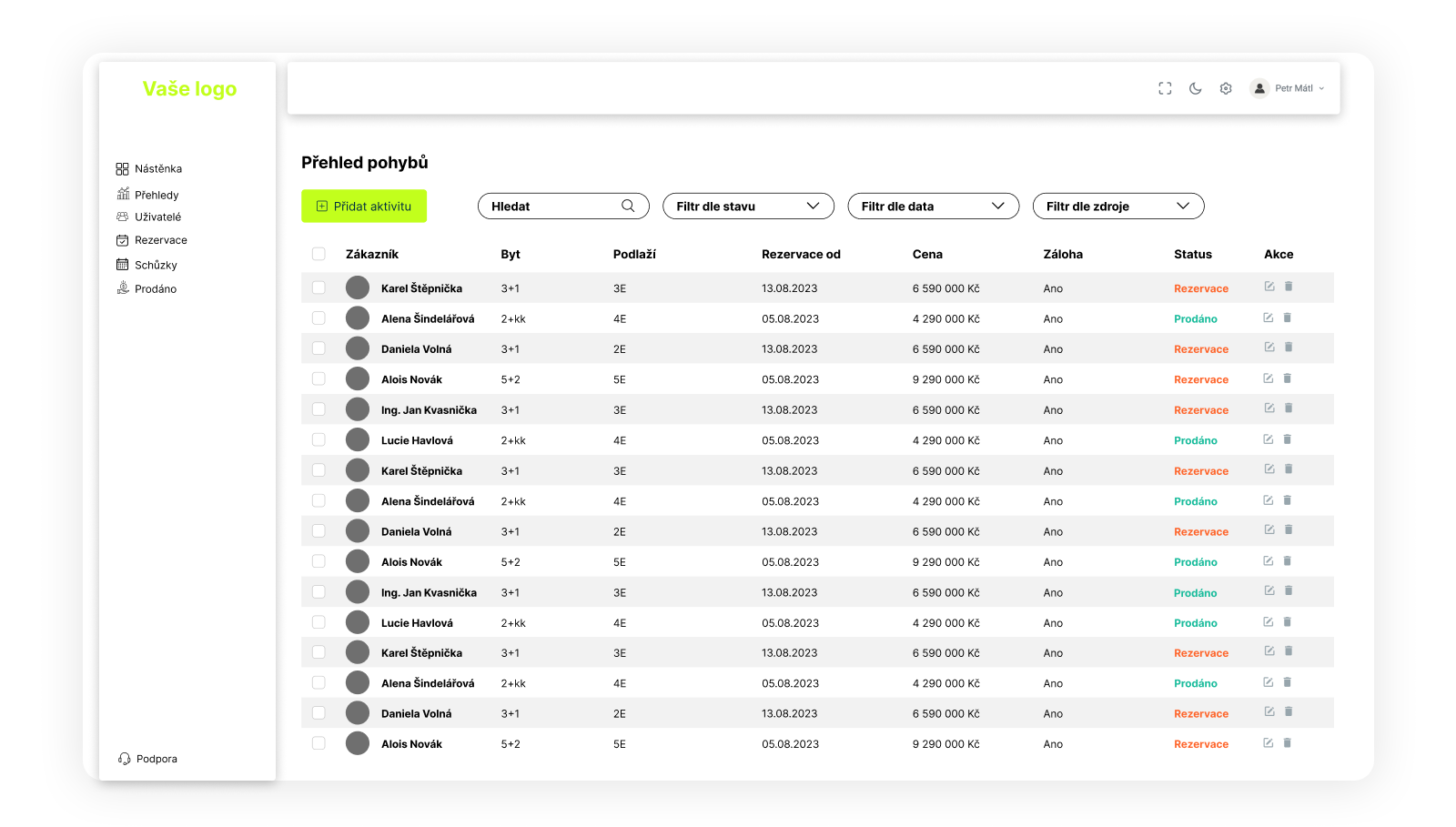Viewport: 1456px width, 827px height.
Task: Check the first Karel Štěpnička row checkbox
Action: (x=318, y=287)
